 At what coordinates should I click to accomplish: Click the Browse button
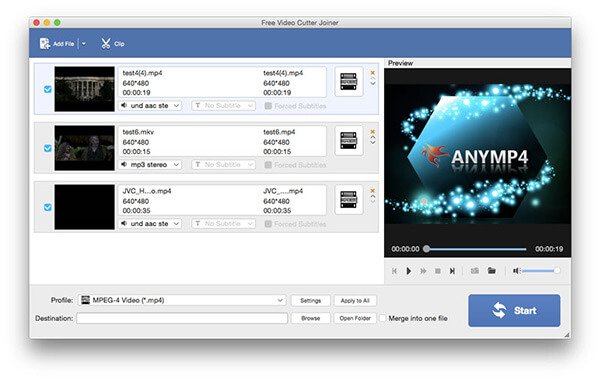tap(310, 318)
